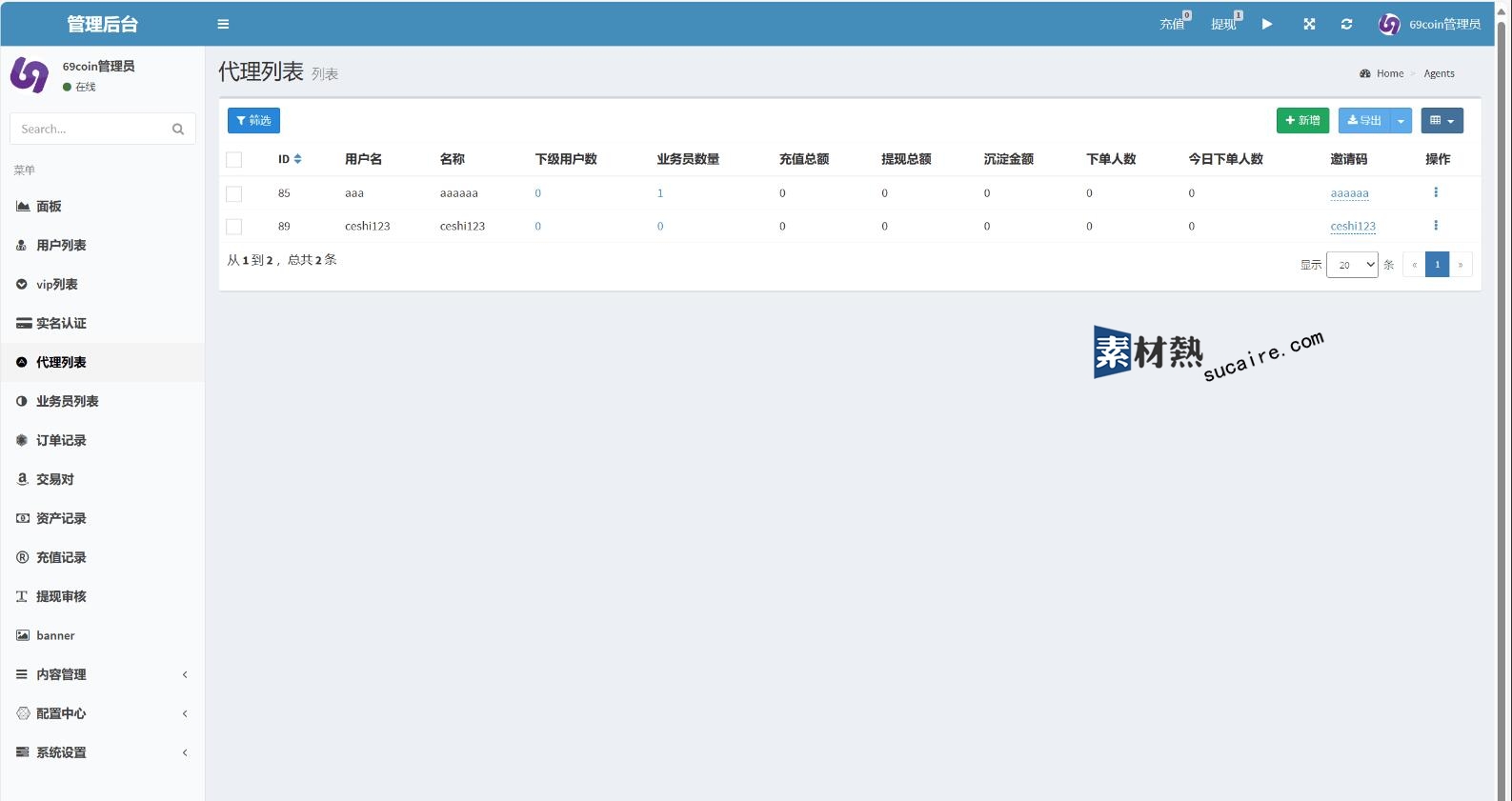This screenshot has height=801, width=1512.
Task: Open the column visibility grid dropdown
Action: (1441, 121)
